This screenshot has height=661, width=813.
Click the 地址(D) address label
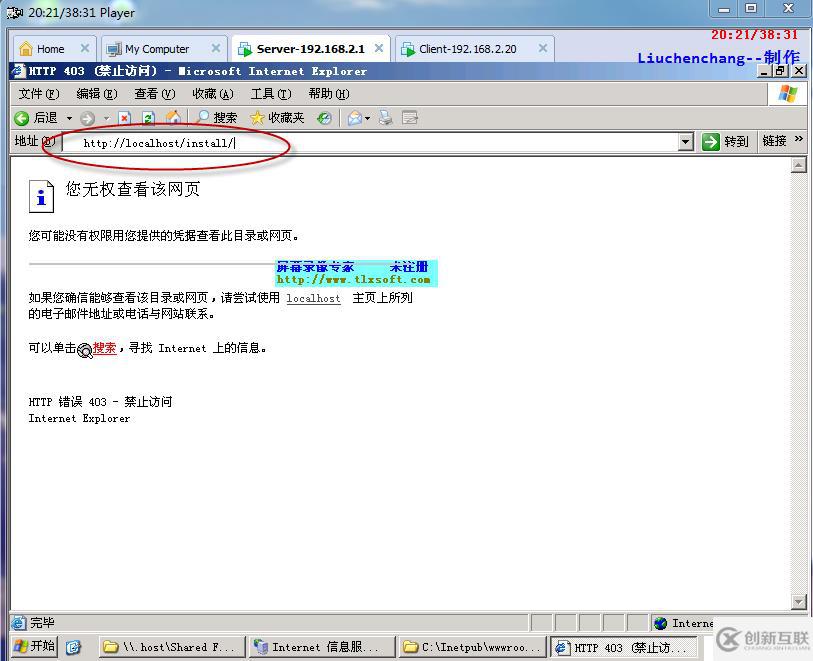coord(34,141)
